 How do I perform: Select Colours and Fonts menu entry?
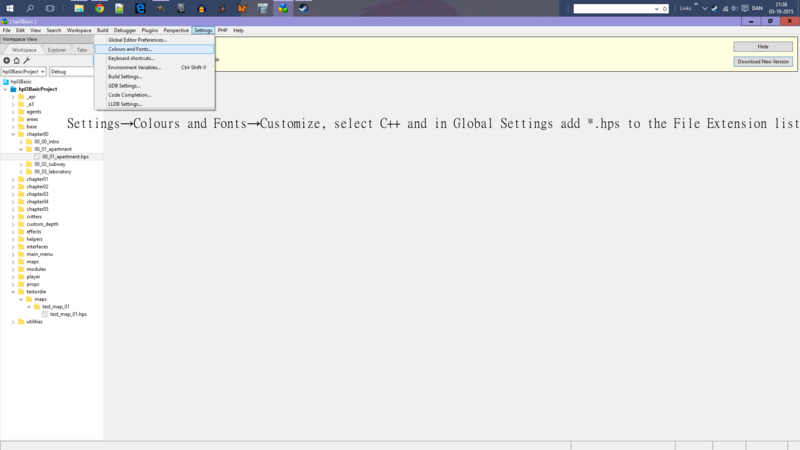tap(130, 49)
